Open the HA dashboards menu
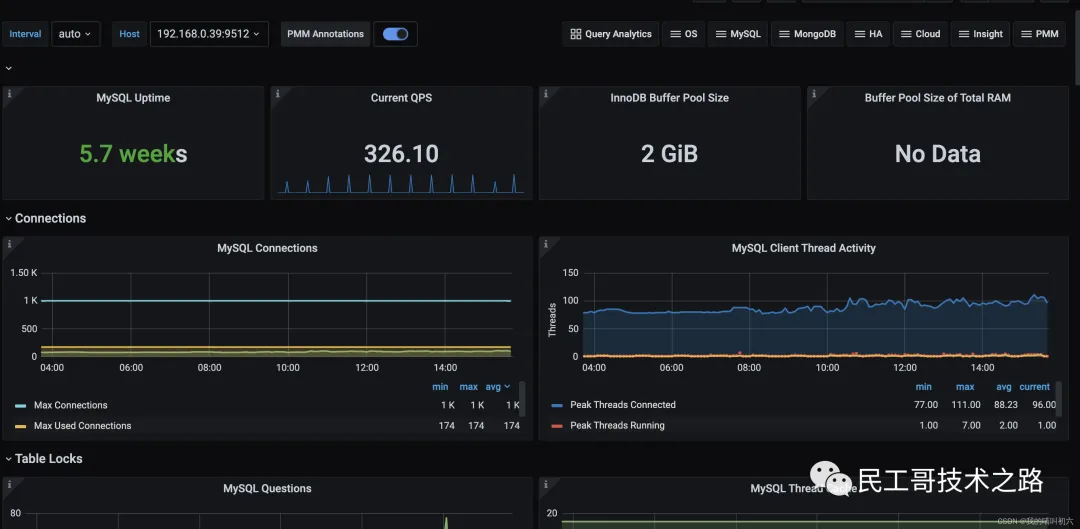This screenshot has width=1080, height=529. 868,34
